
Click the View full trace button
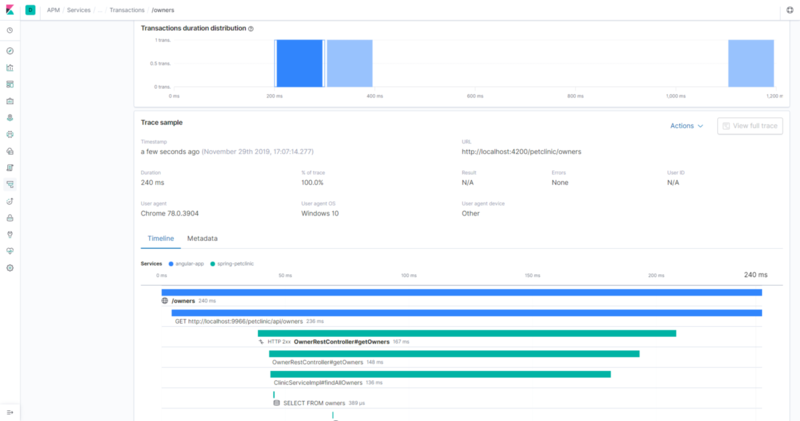(749, 126)
